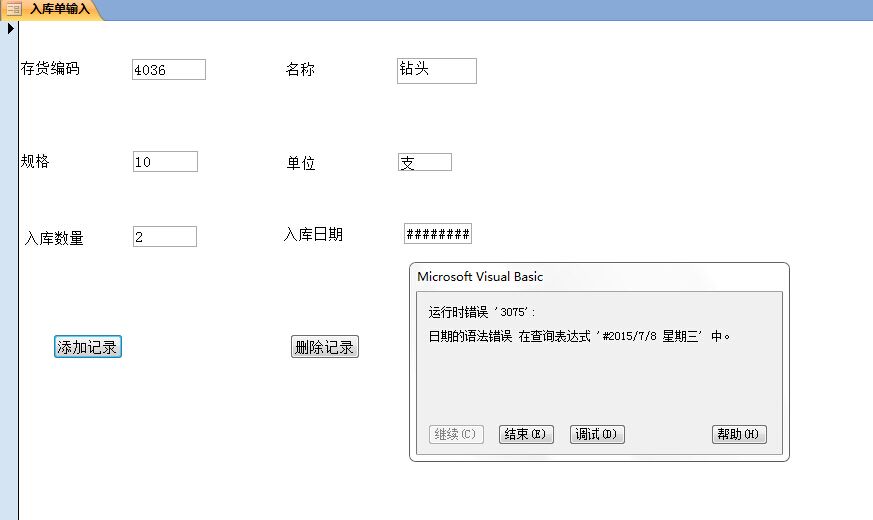The height and width of the screenshot is (520, 873).
Task: Click the 入库单输入 form tab
Action: point(51,9)
